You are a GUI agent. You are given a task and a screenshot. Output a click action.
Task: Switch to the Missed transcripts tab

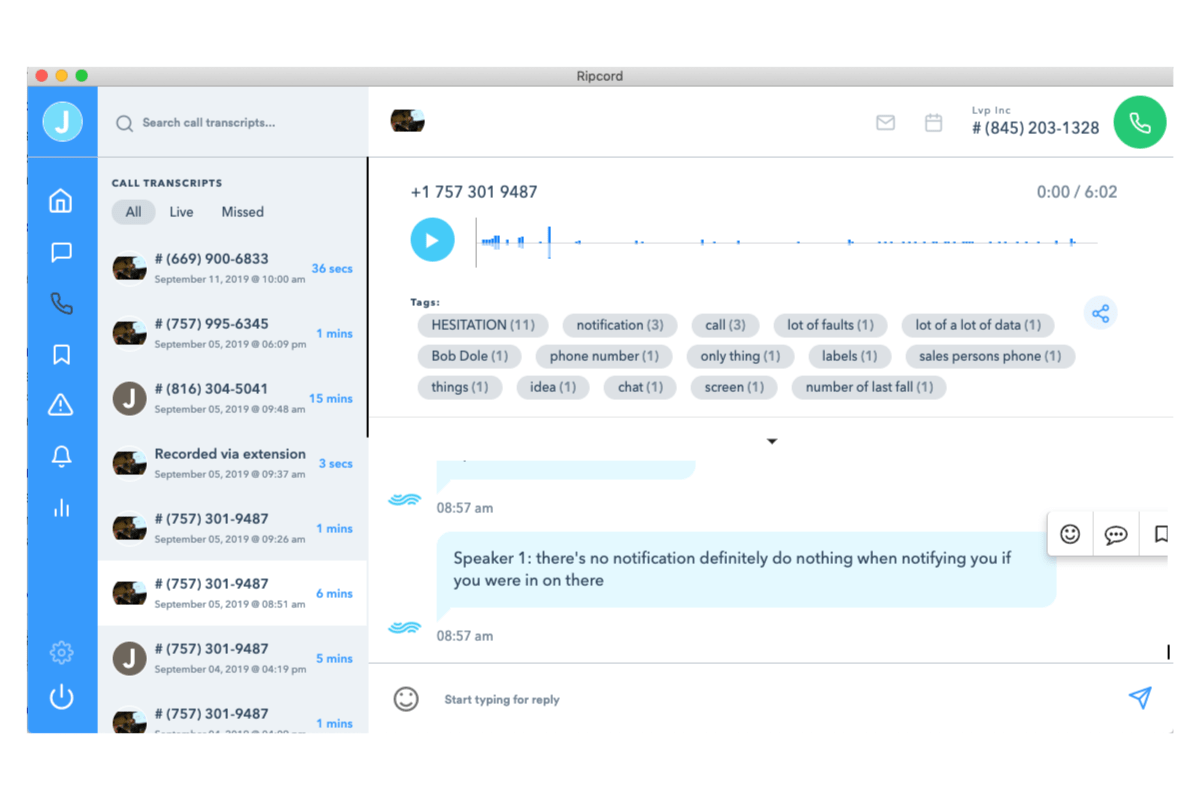tap(242, 211)
